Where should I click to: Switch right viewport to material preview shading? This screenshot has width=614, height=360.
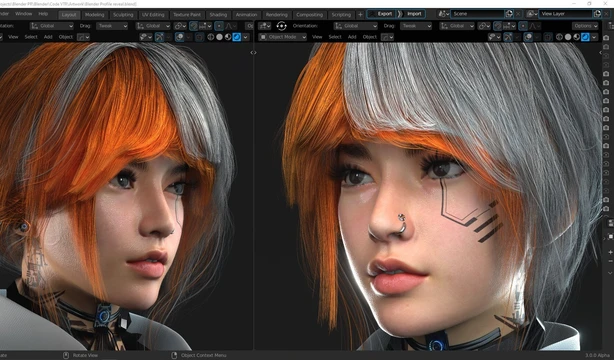576,37
